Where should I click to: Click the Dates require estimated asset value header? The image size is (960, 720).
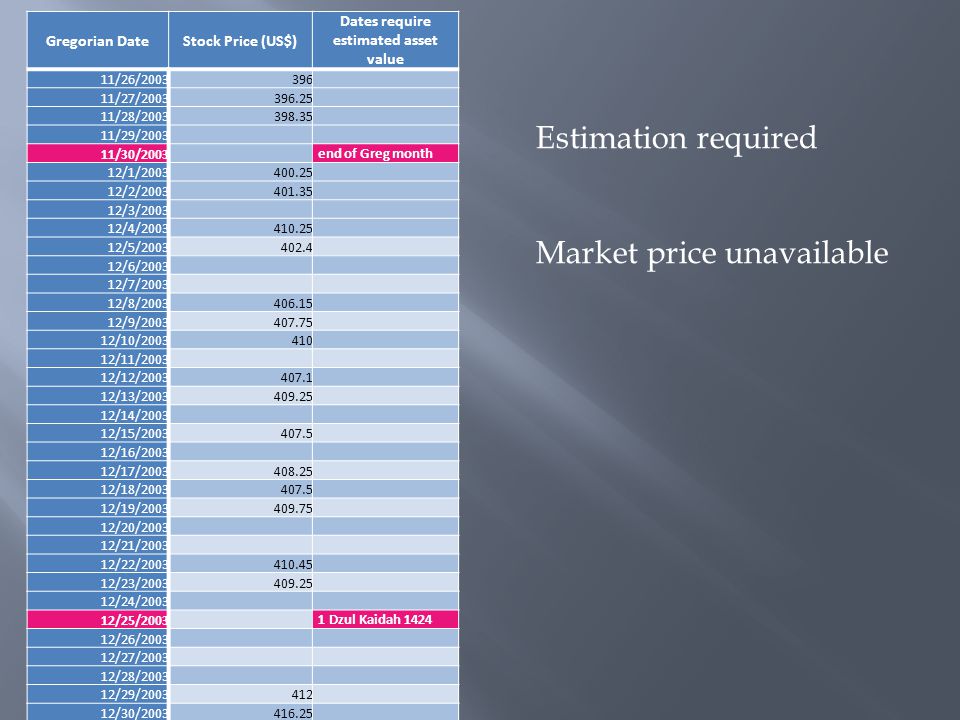(385, 40)
